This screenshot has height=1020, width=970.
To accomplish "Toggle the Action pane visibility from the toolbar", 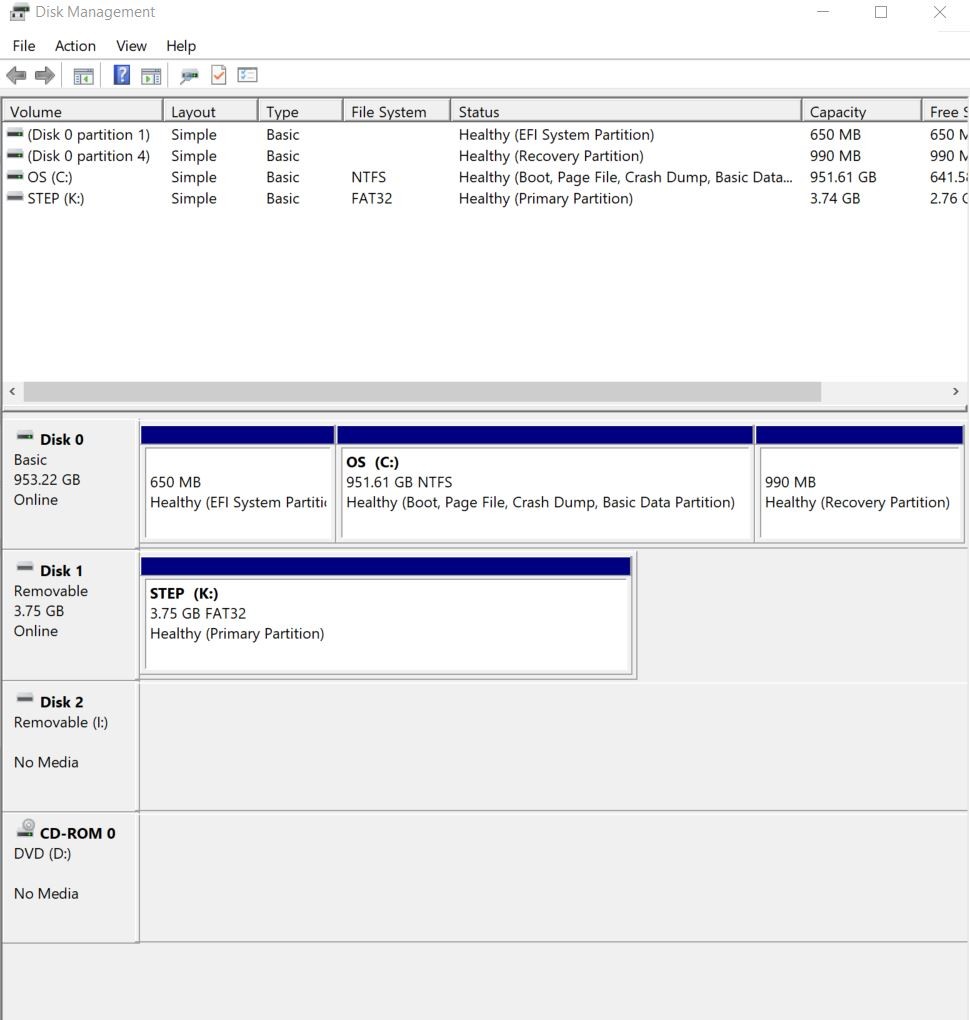I will (150, 75).
